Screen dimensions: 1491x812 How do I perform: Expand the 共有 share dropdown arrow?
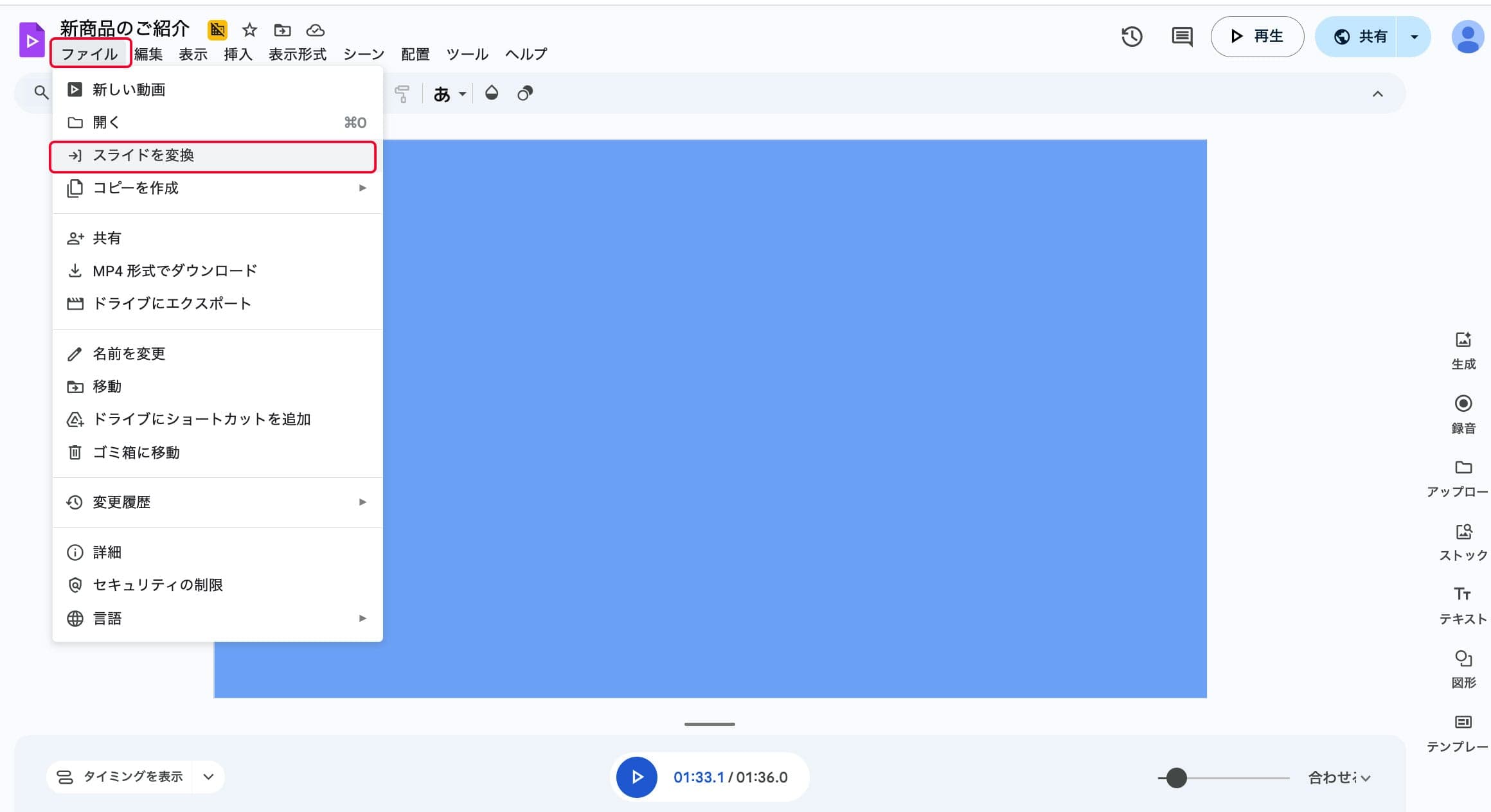(x=1414, y=37)
